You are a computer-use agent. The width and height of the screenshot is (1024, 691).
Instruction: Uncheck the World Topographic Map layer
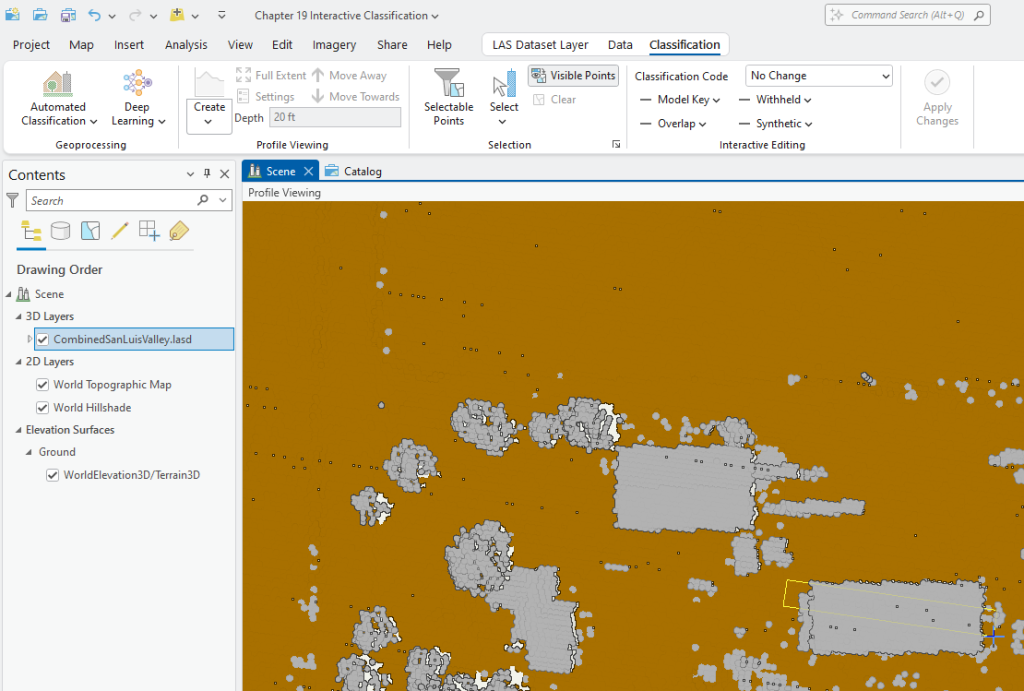(x=42, y=384)
